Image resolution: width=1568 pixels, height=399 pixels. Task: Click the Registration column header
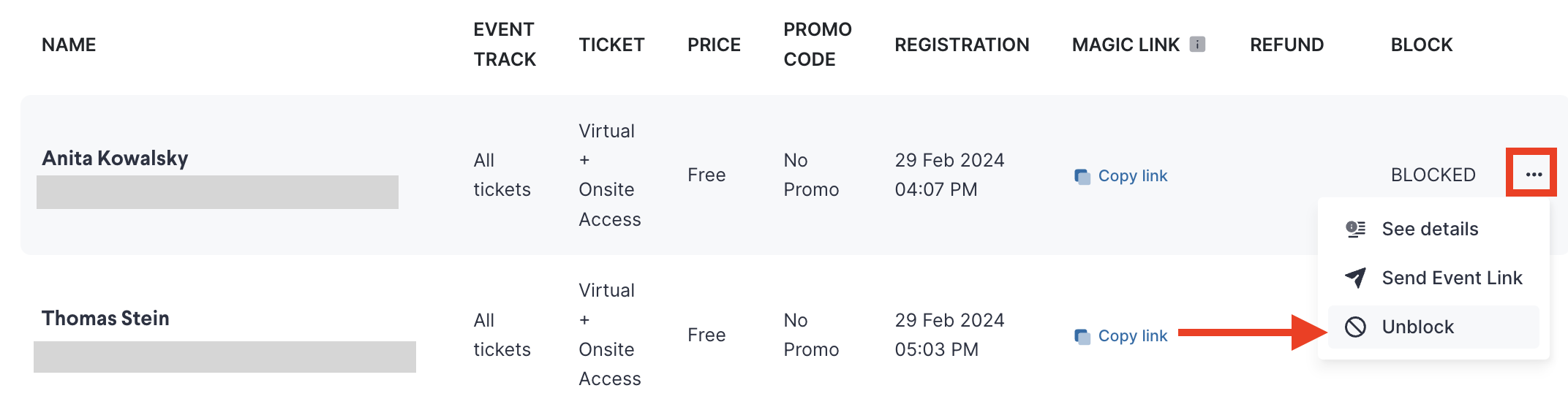tap(962, 45)
